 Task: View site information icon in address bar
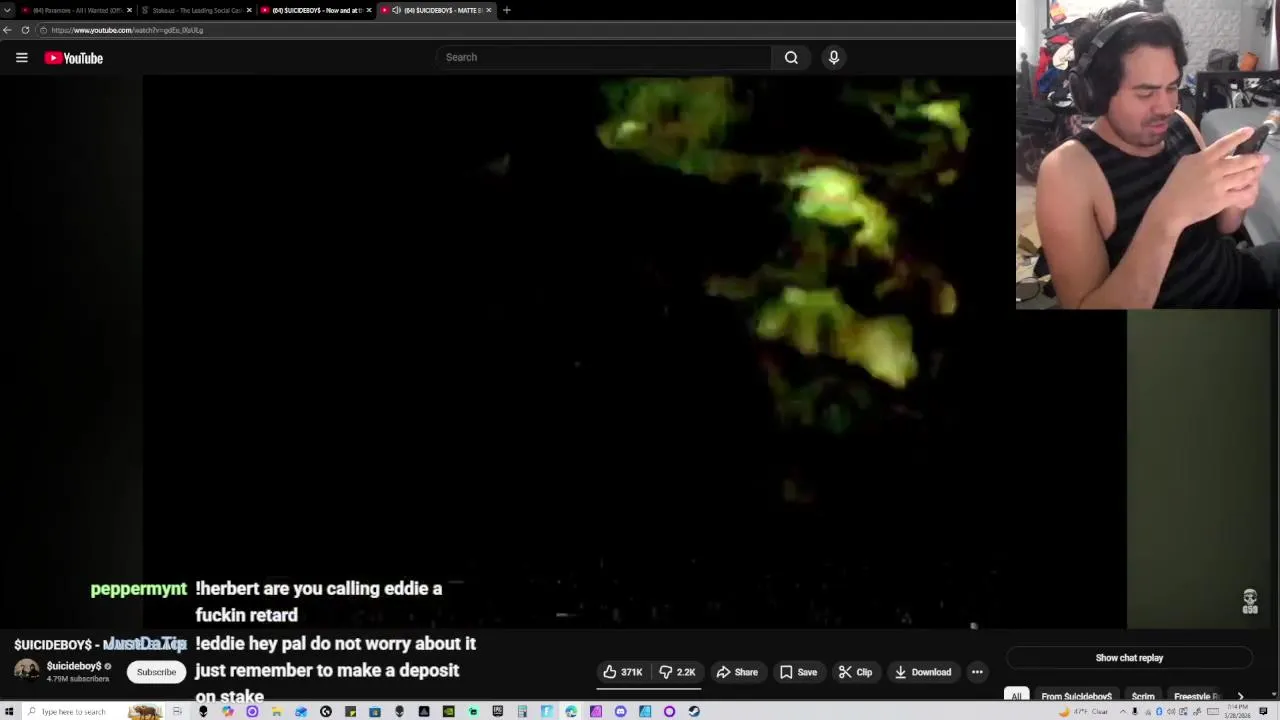pyautogui.click(x=43, y=30)
